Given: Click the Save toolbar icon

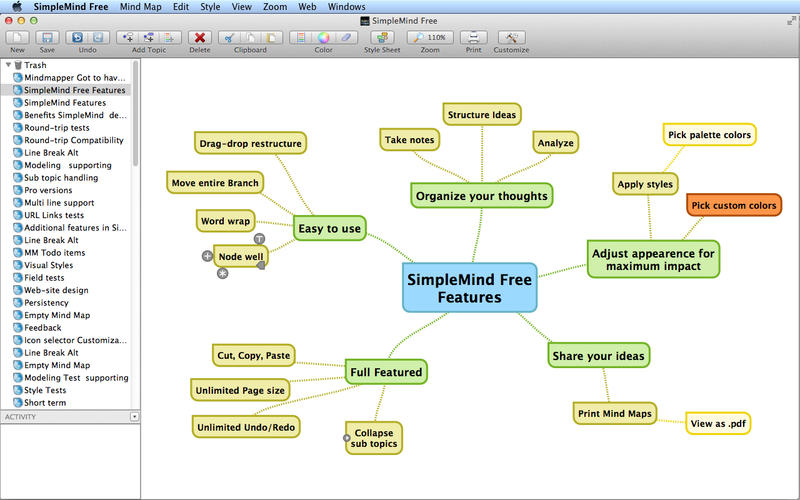Looking at the screenshot, I should tap(47, 38).
